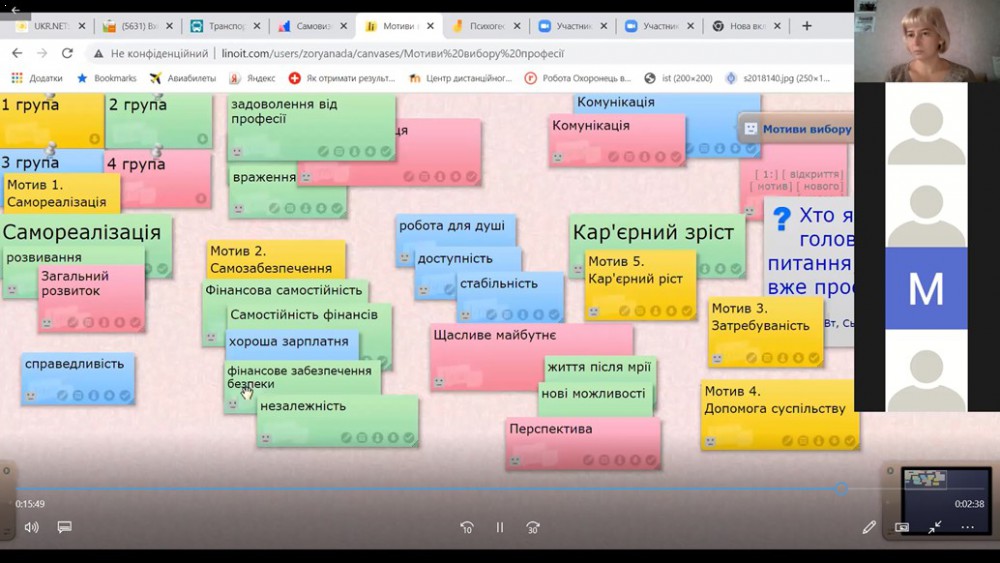This screenshot has width=1000, height=563.
Task: Select the життя після мрії note
Action: tap(599, 367)
